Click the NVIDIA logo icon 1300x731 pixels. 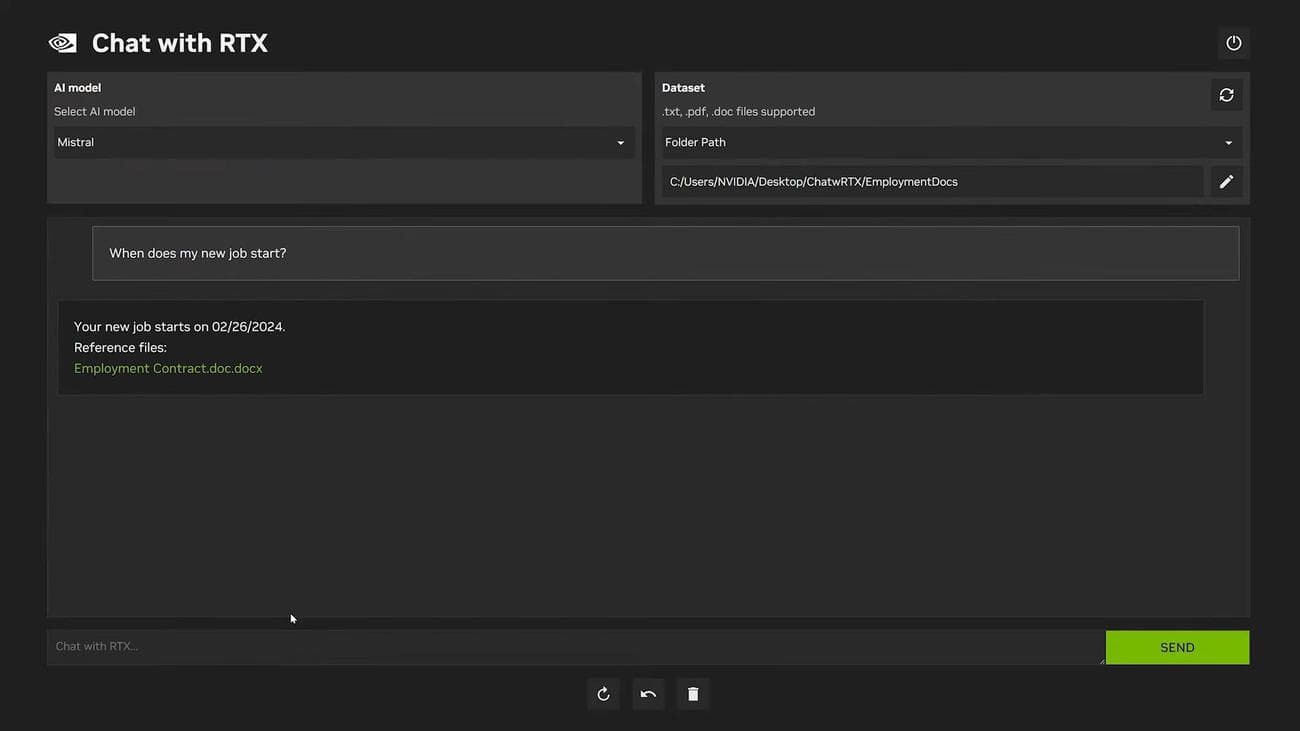62,42
